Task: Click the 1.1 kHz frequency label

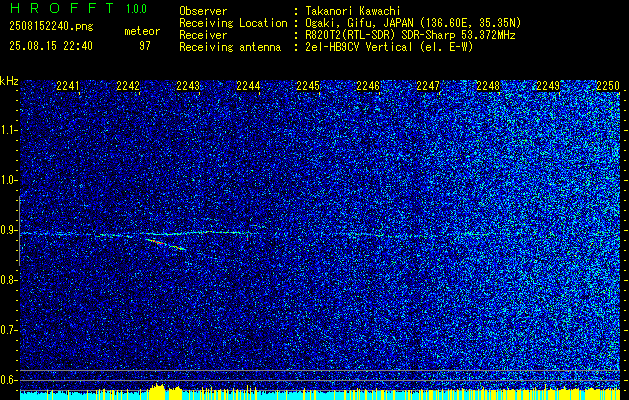Action: pos(8,130)
